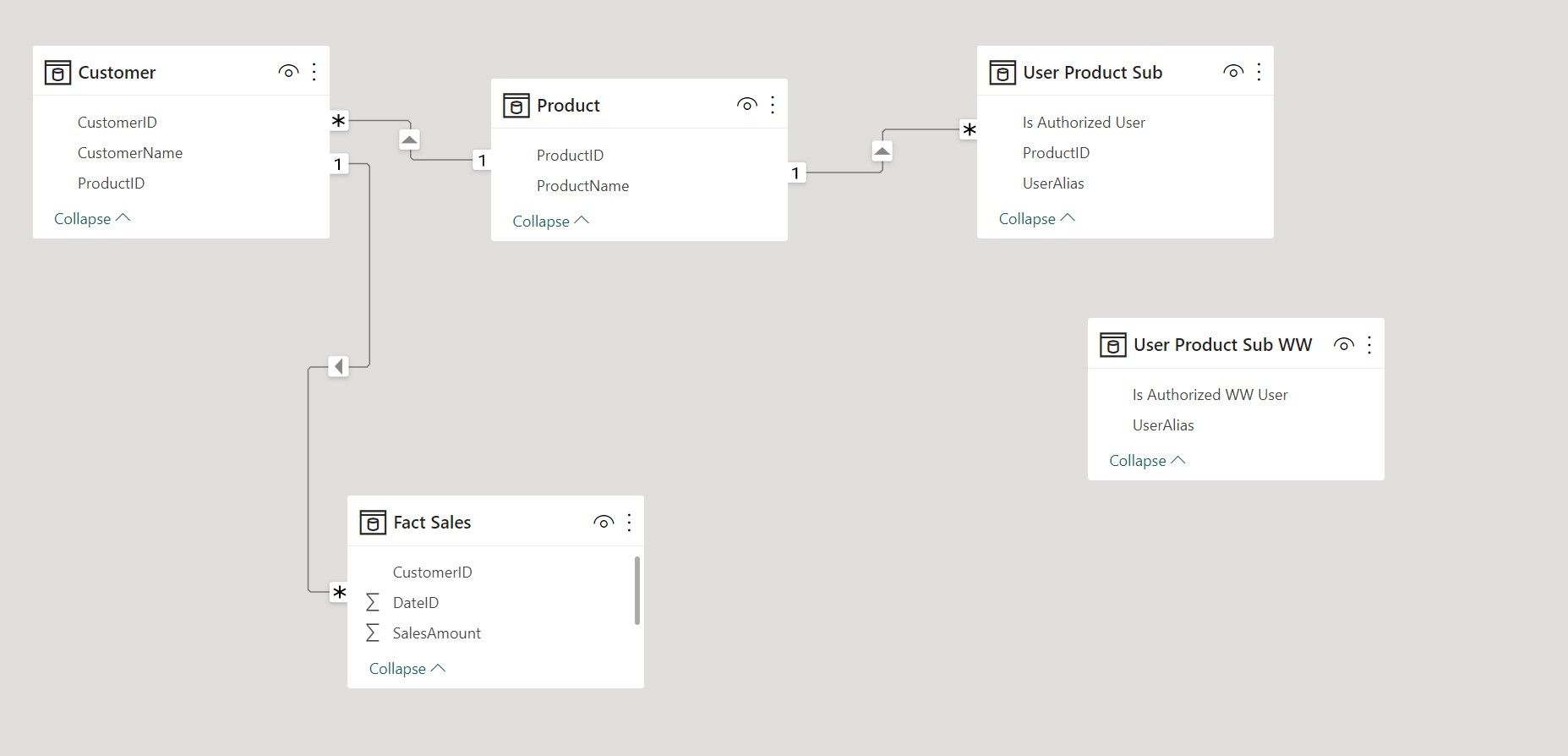Select the Is Authorized User field
1568x756 pixels.
pos(1084,123)
